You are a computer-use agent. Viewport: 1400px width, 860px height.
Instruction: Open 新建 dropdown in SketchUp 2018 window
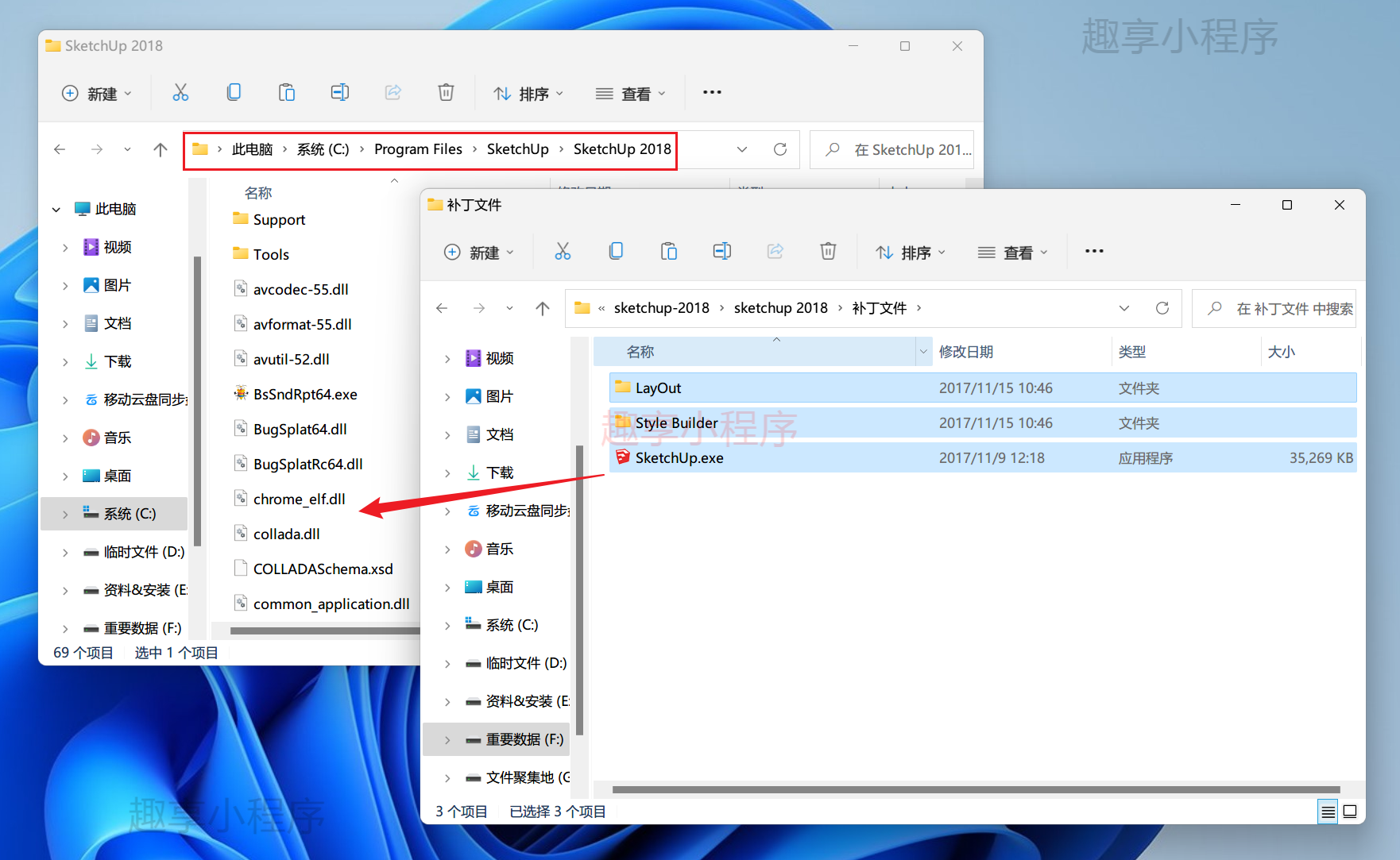[x=96, y=94]
